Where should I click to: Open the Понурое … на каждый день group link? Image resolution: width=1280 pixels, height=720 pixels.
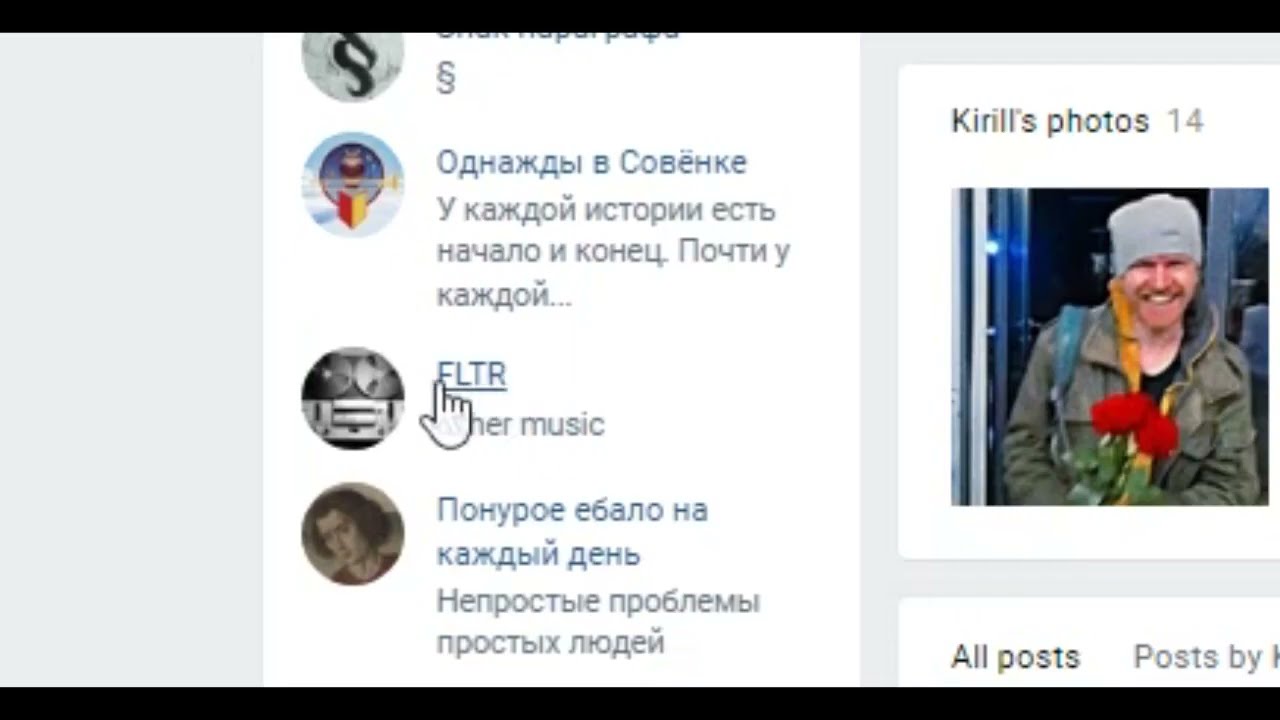coord(572,531)
